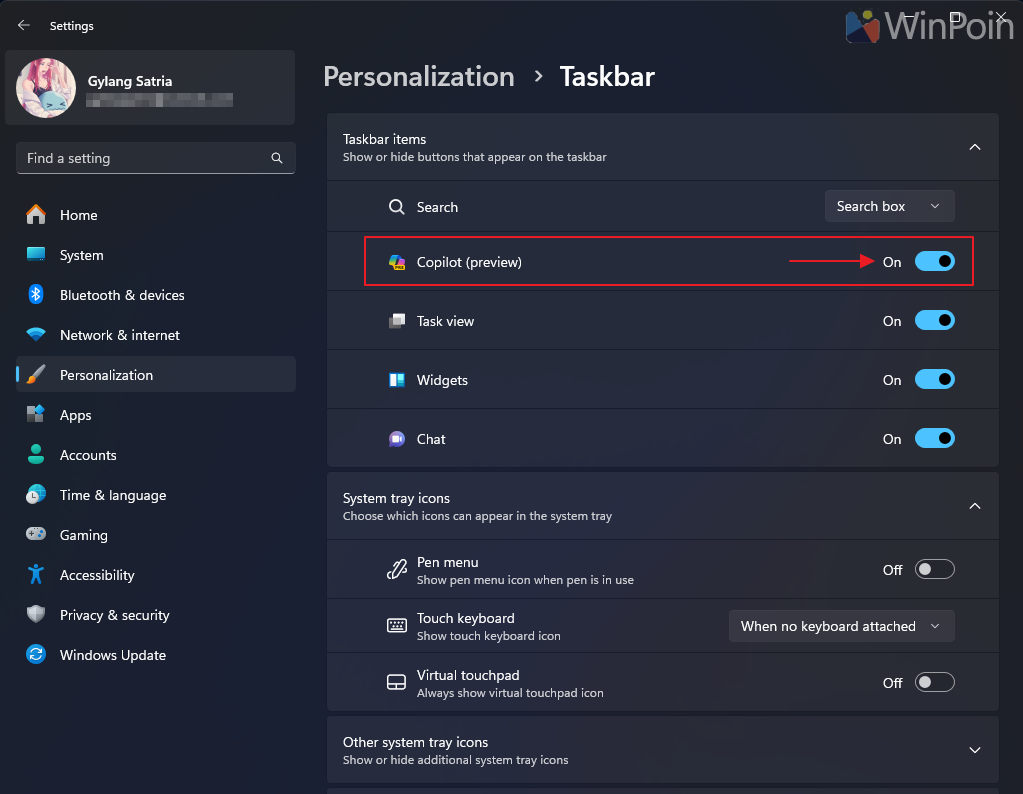
Task: Click the Find a setting search field
Action: coord(156,158)
